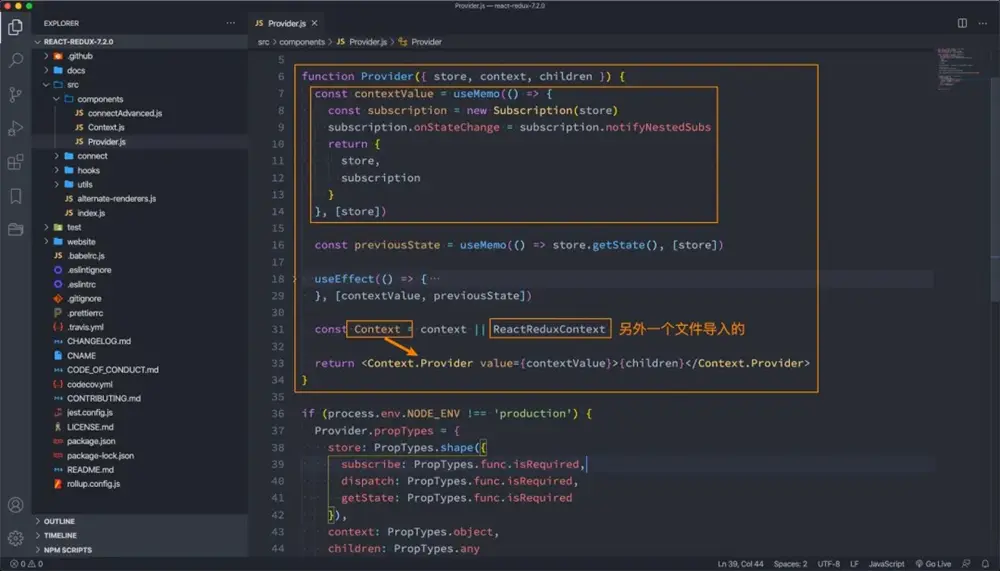Expand the NPM SCRIPTS section
Image resolution: width=1000 pixels, height=571 pixels.
(x=67, y=550)
